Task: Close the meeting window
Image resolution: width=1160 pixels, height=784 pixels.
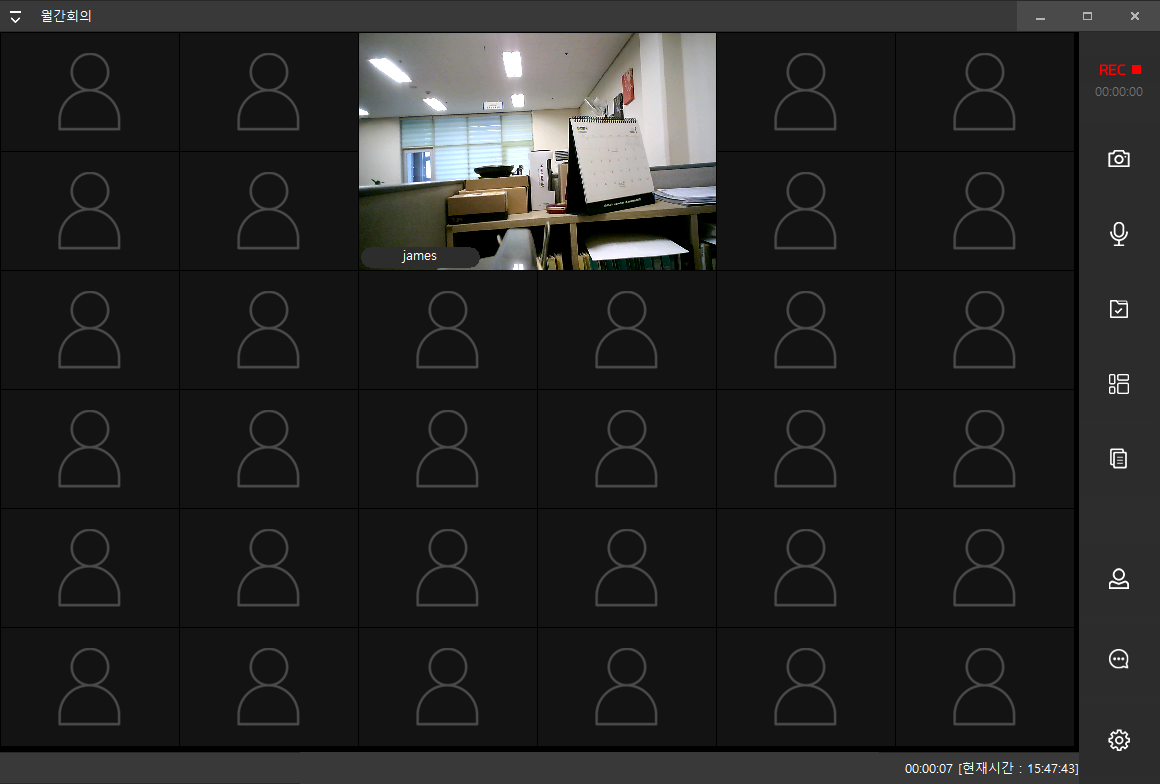Action: (x=1135, y=16)
